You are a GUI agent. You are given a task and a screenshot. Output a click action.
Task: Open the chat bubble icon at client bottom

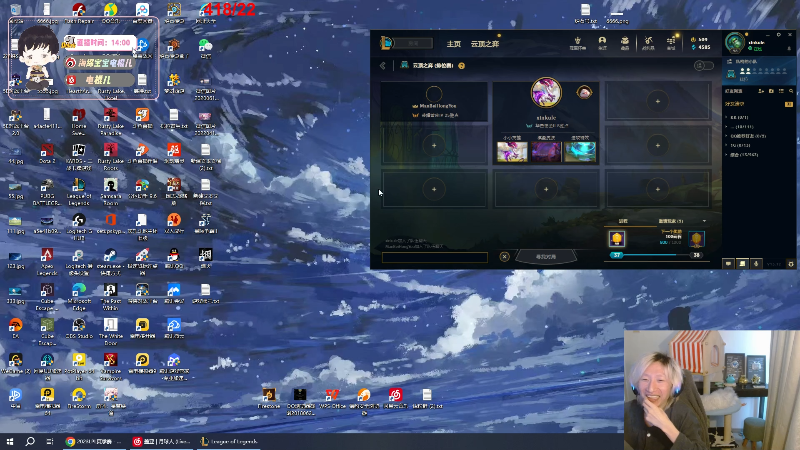pos(728,264)
